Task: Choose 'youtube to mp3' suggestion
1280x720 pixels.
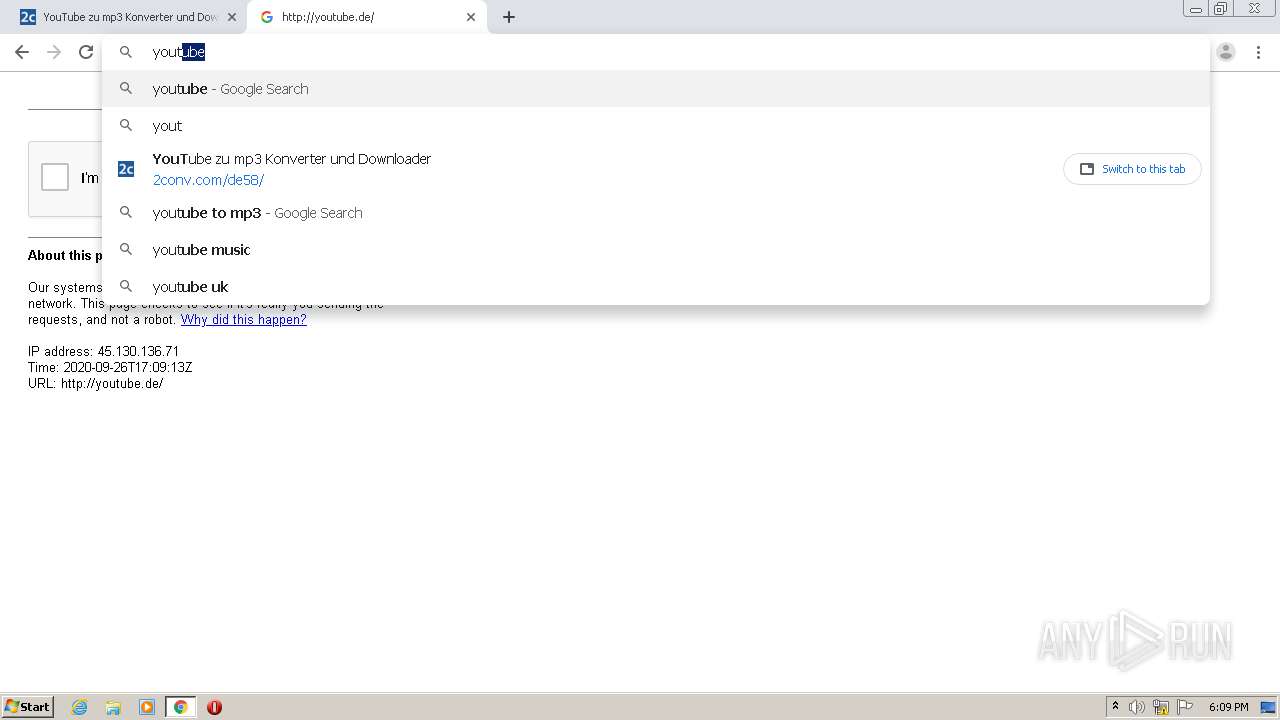Action: point(655,213)
